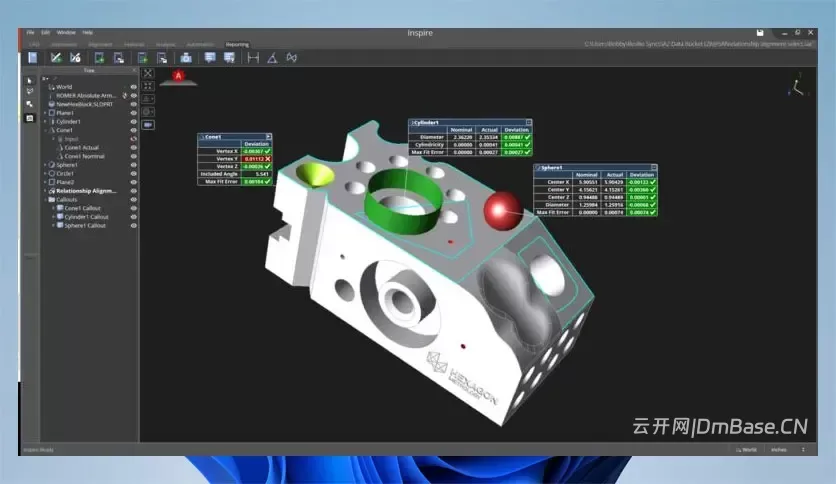836x484 pixels.
Task: Expand the Sphere1 tree node
Action: point(45,165)
